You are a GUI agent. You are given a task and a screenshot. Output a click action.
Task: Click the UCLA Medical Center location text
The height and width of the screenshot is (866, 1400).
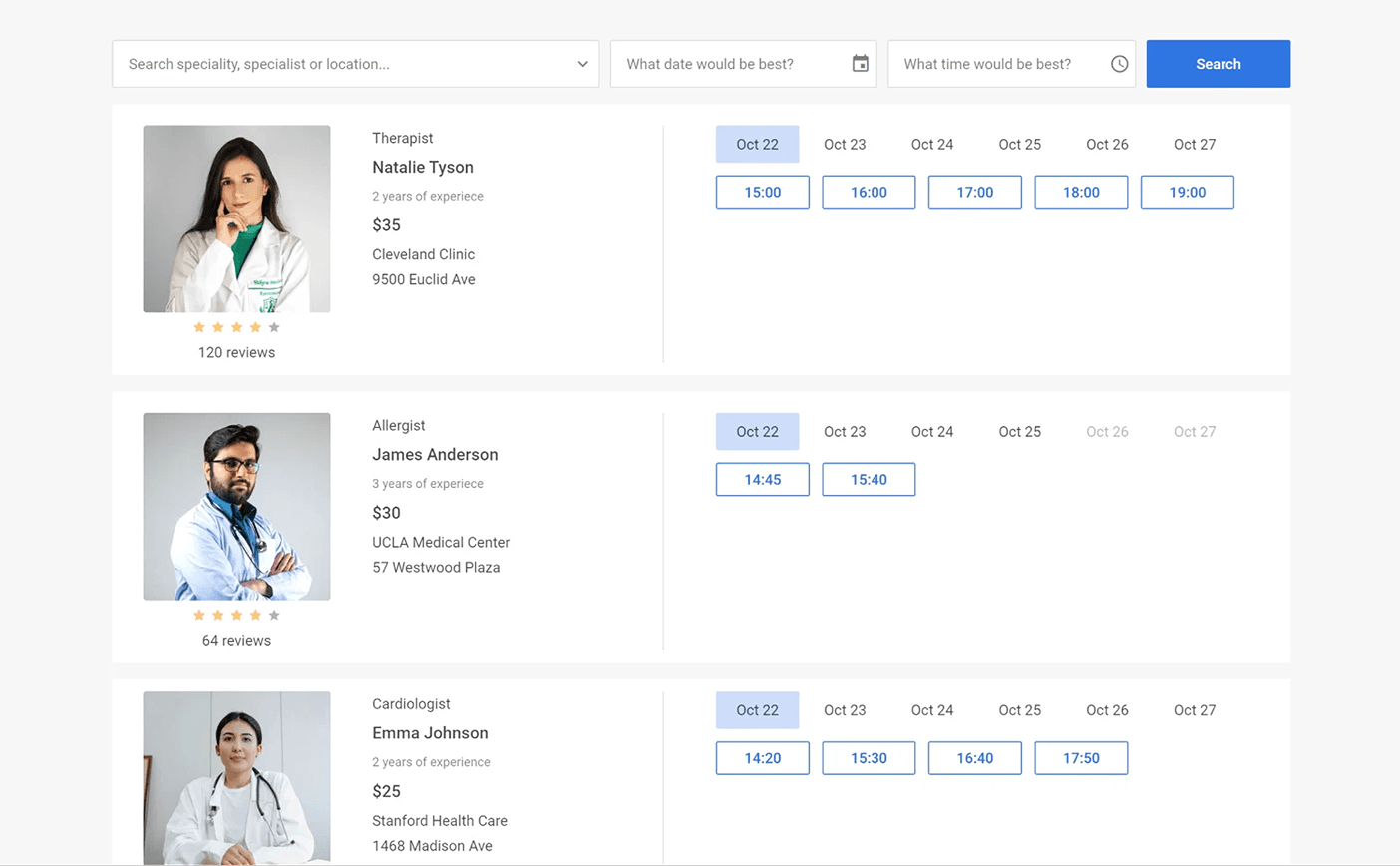(441, 542)
